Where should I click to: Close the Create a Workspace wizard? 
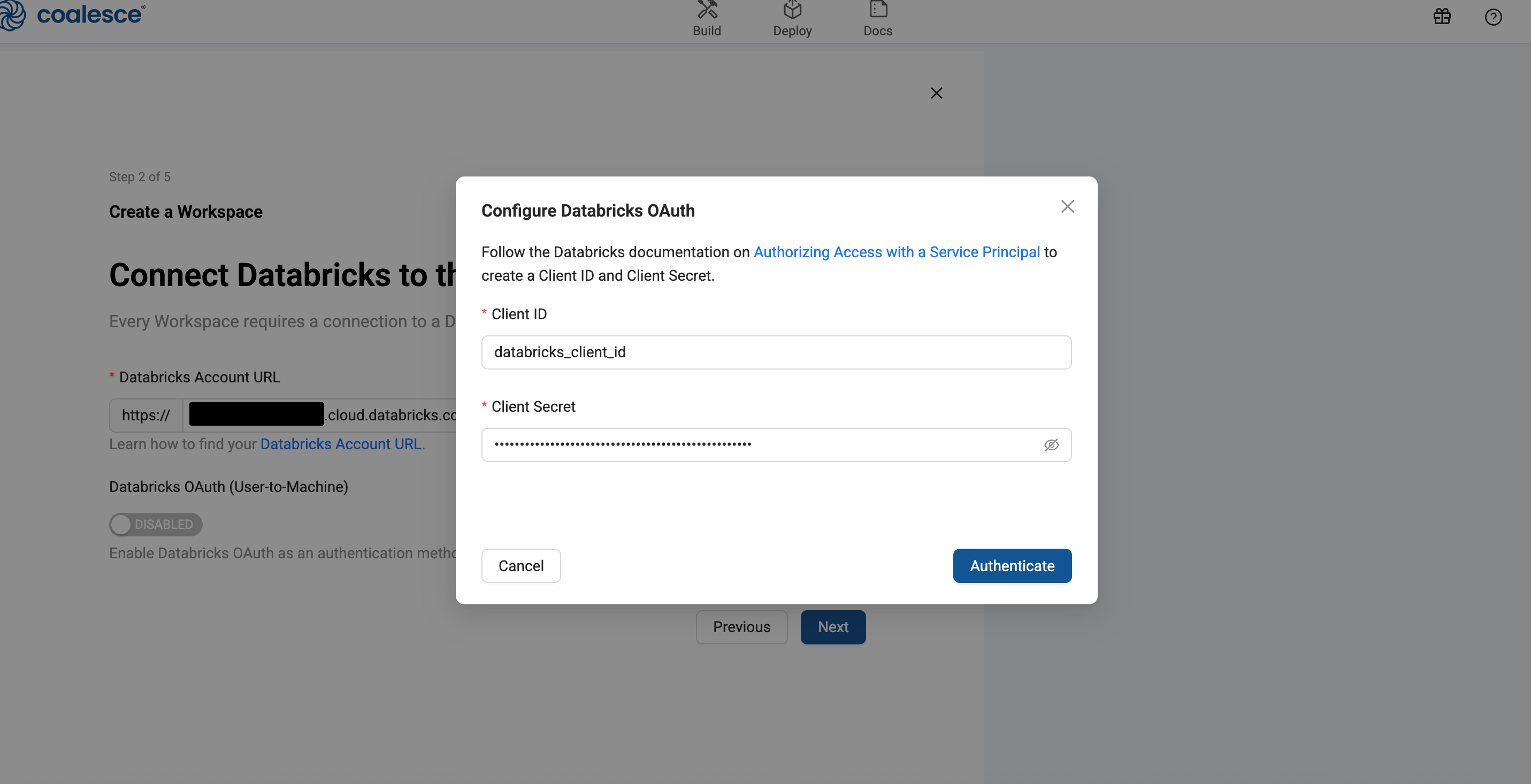pyautogui.click(x=936, y=93)
